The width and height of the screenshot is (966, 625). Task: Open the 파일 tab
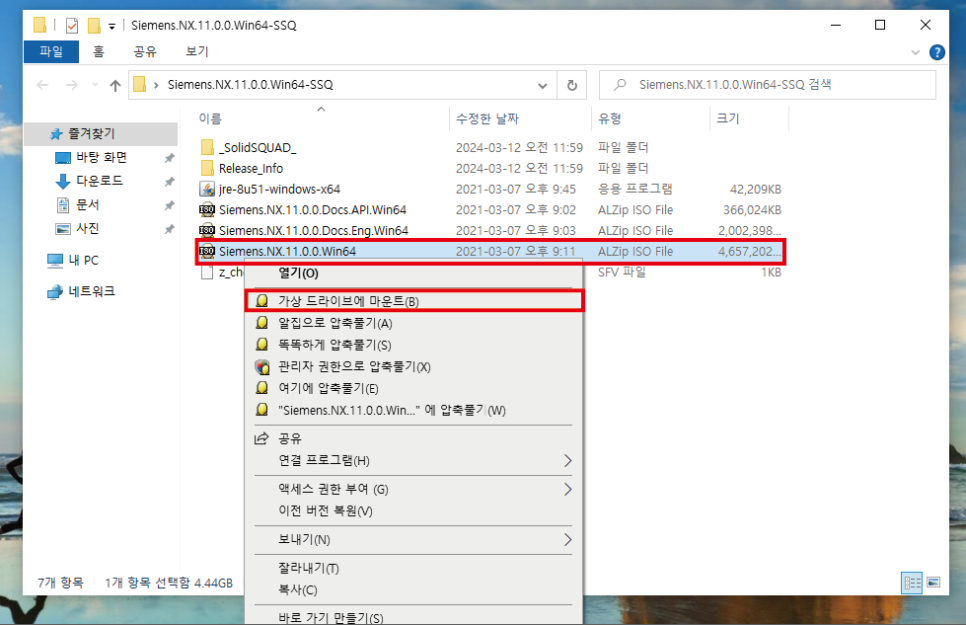(x=51, y=52)
